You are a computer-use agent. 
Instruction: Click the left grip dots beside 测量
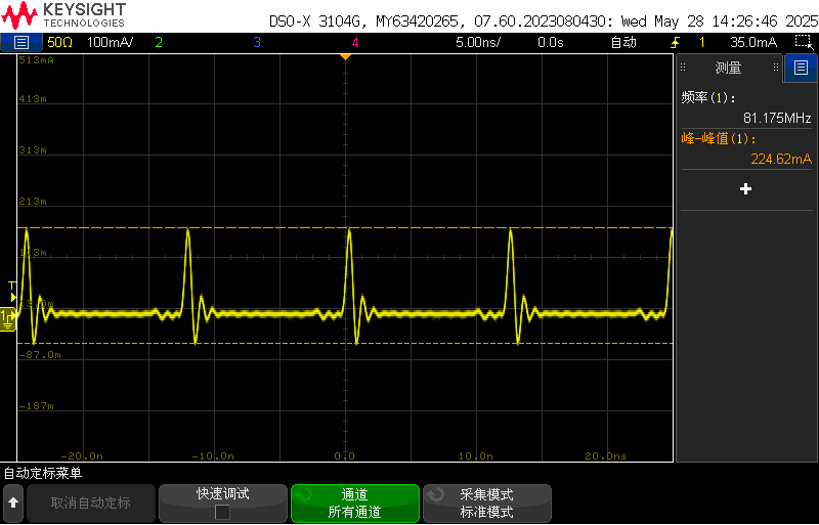point(683,67)
